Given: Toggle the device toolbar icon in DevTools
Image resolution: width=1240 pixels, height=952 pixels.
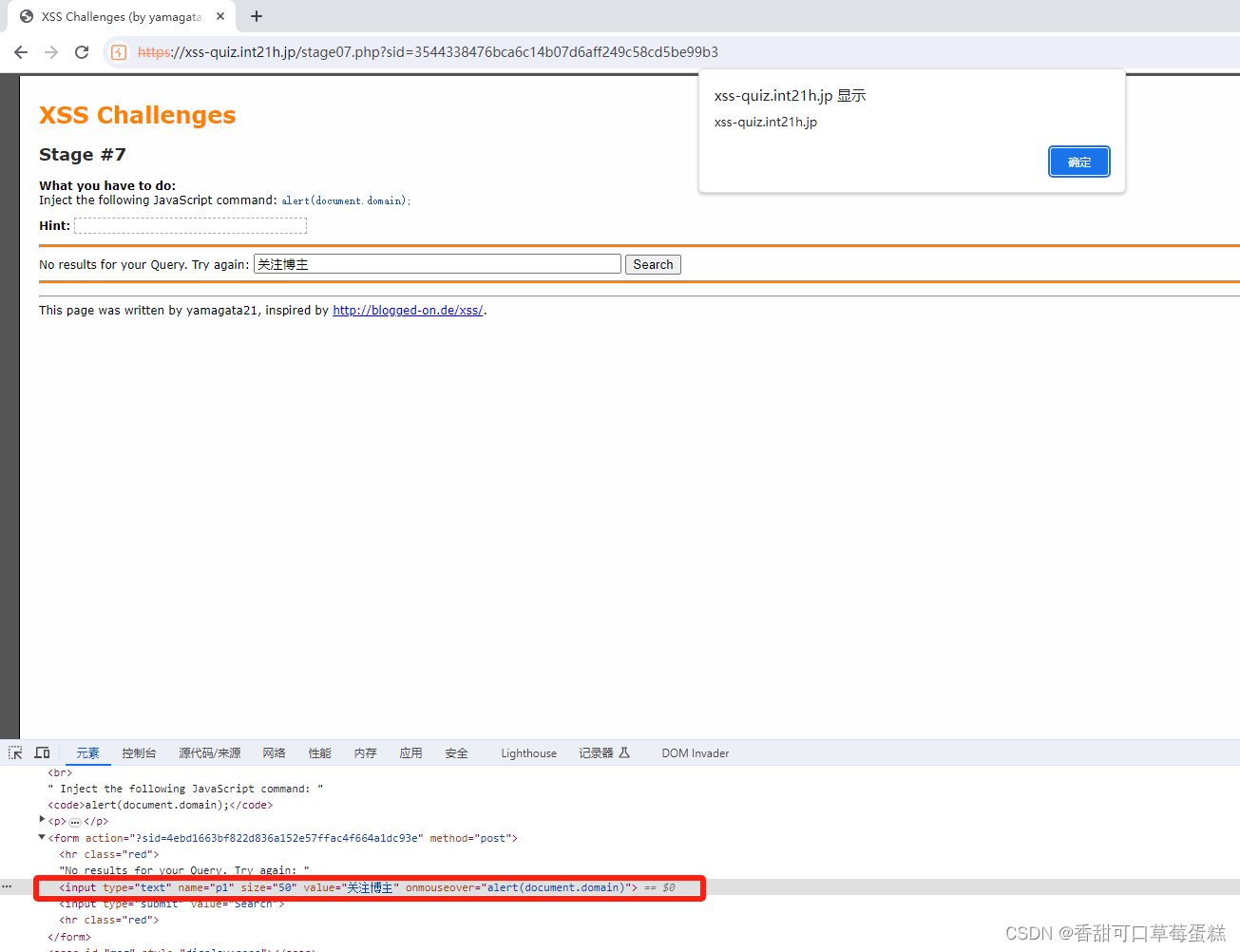Looking at the screenshot, I should point(42,752).
